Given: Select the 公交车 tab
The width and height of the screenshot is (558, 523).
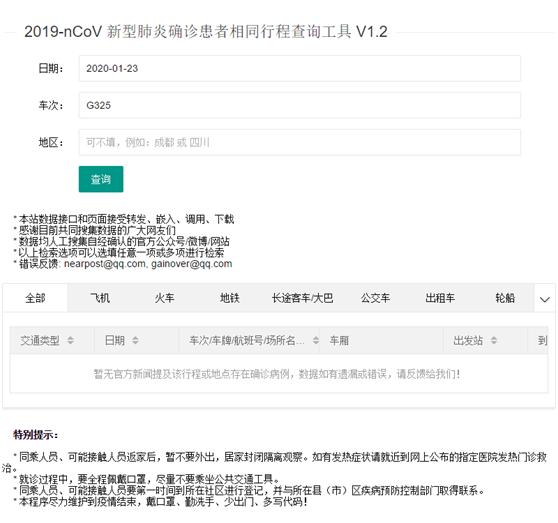Looking at the screenshot, I should [375, 298].
